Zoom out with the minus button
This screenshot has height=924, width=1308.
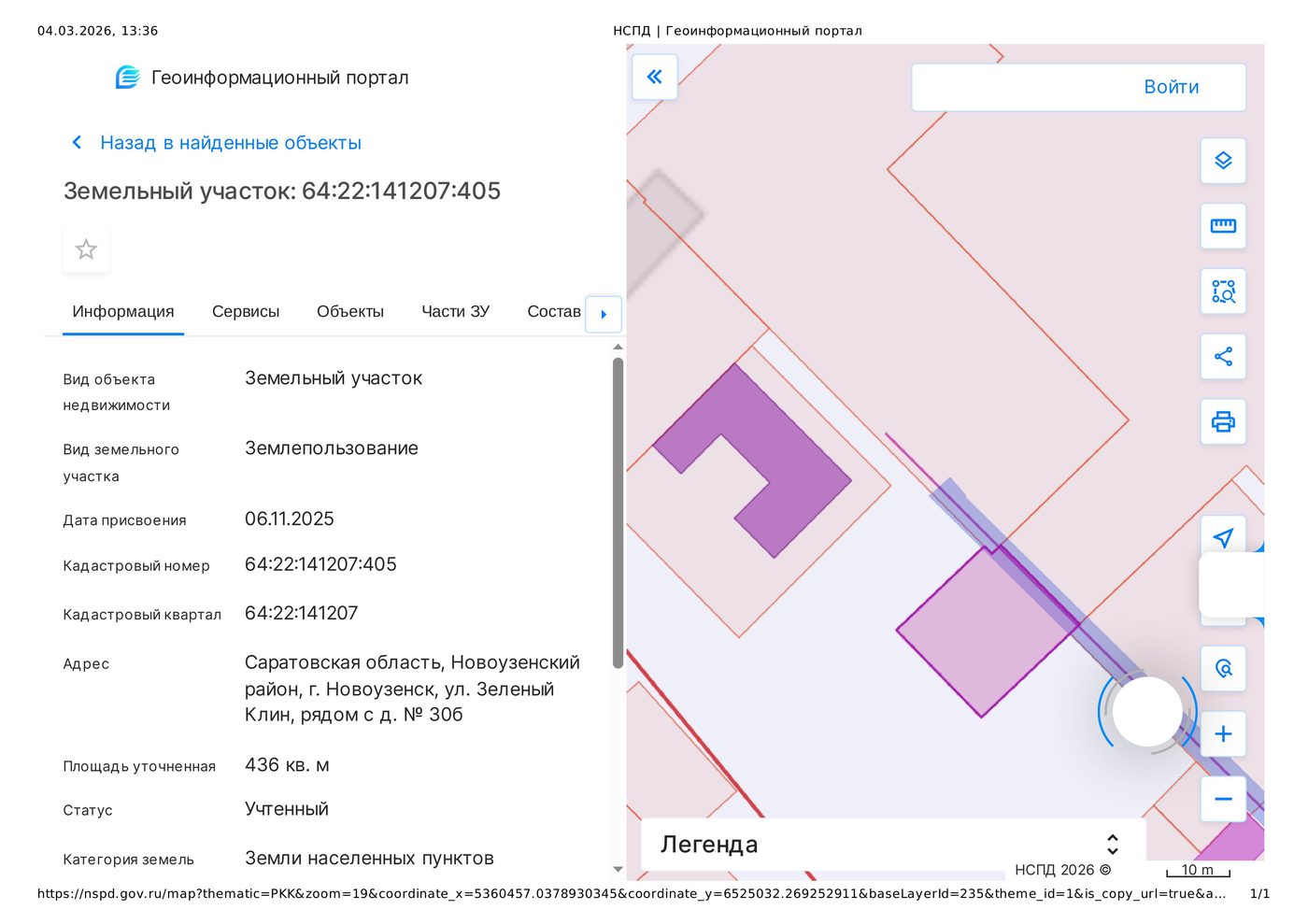(1223, 799)
